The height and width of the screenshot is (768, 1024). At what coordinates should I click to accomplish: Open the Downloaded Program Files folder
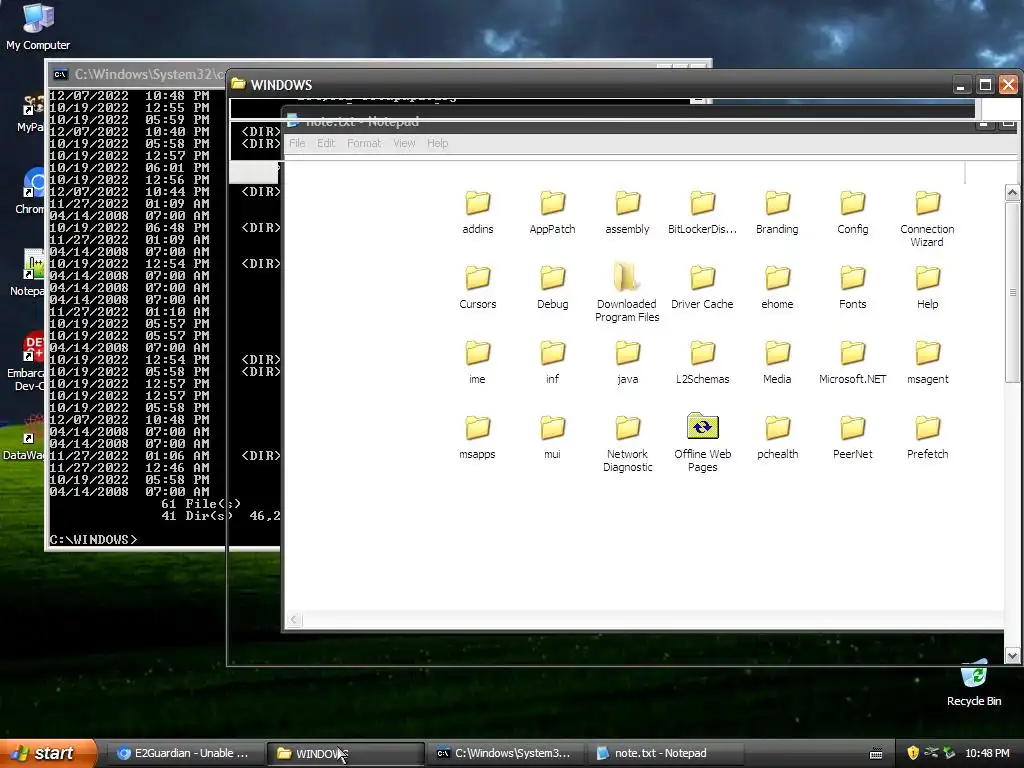[628, 293]
